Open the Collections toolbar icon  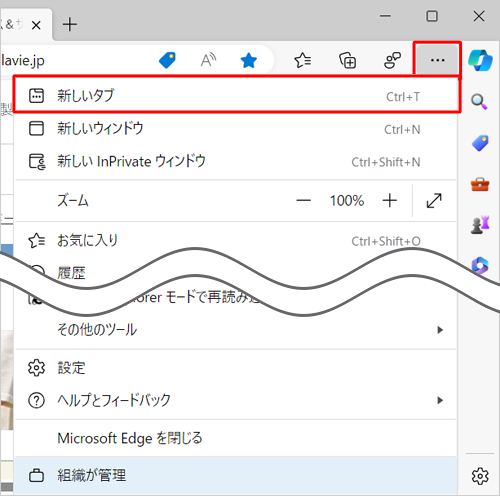pos(348,60)
